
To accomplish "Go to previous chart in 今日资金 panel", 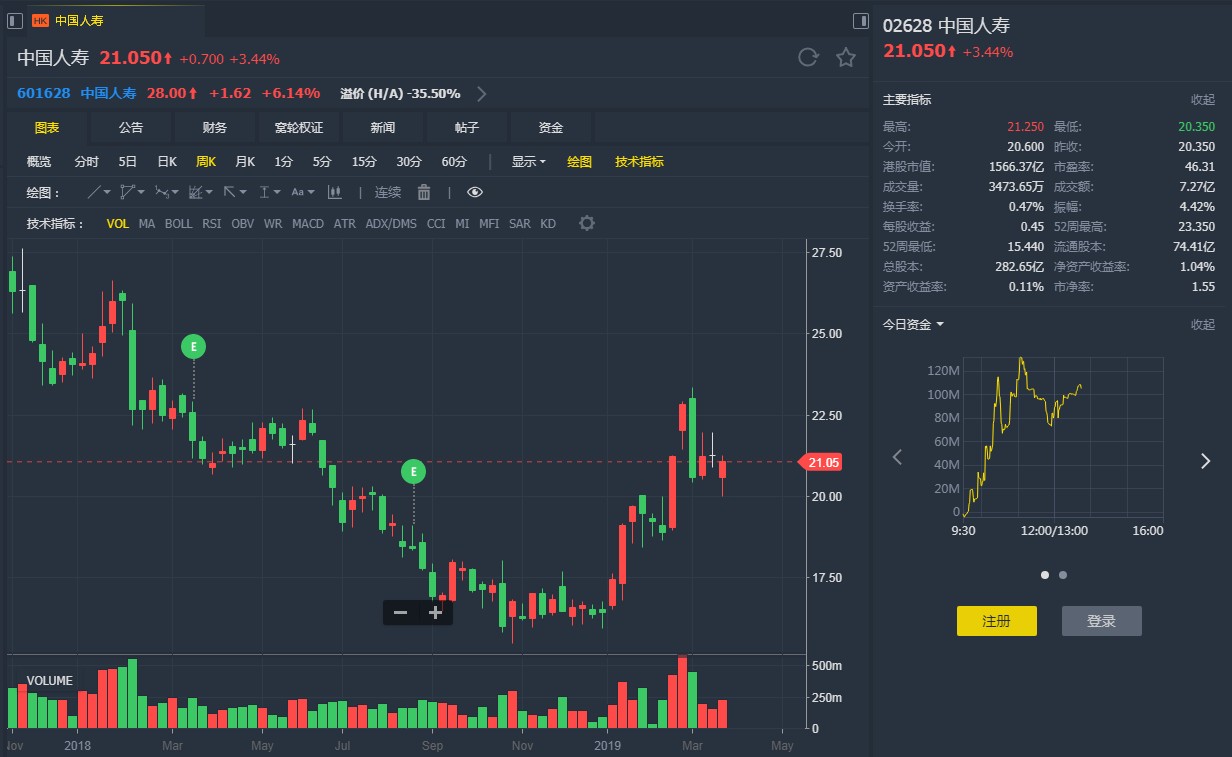I will coord(897,458).
